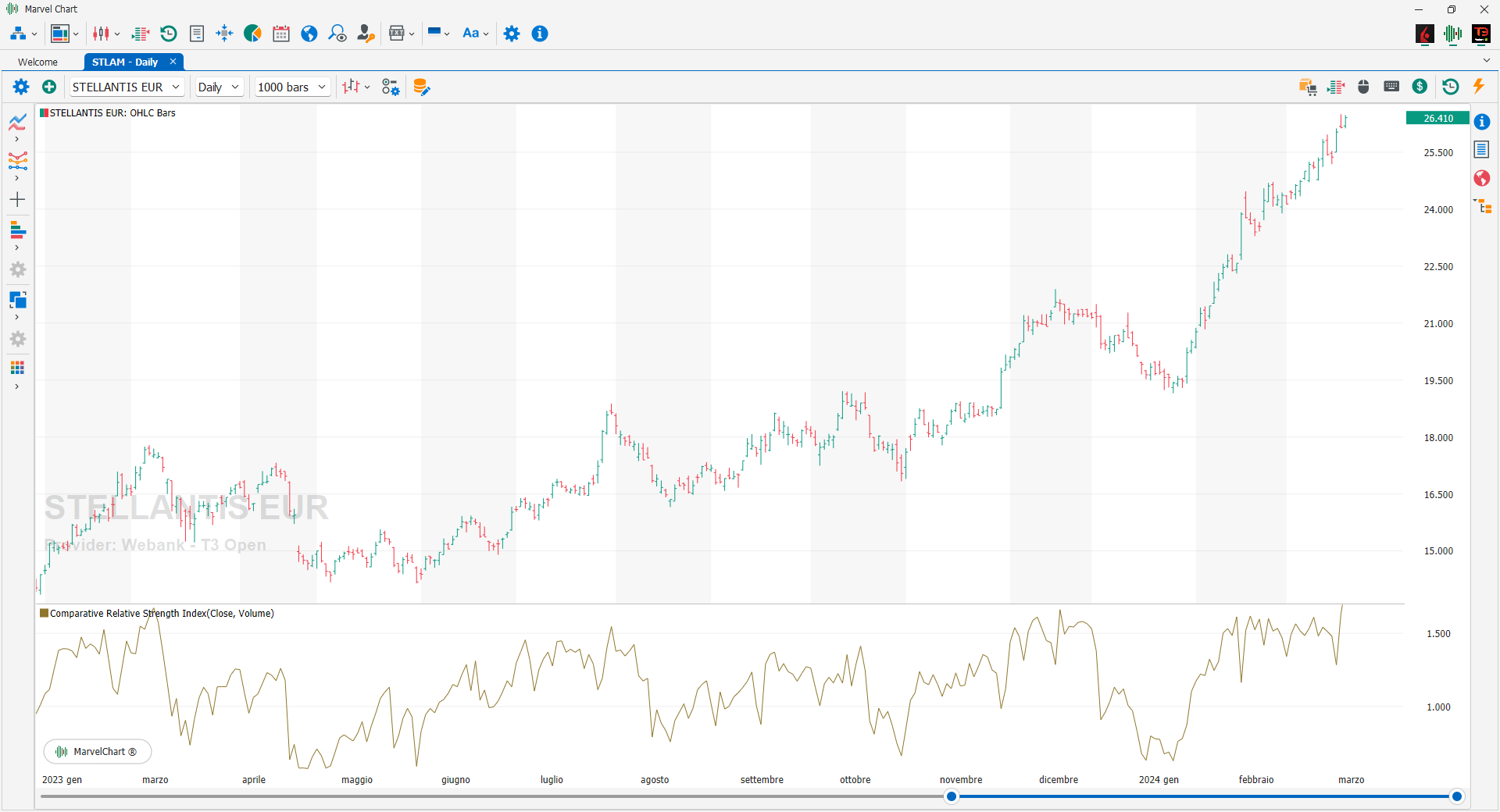Click the TXT export icon
This screenshot has height=812, width=1500.
[397, 34]
